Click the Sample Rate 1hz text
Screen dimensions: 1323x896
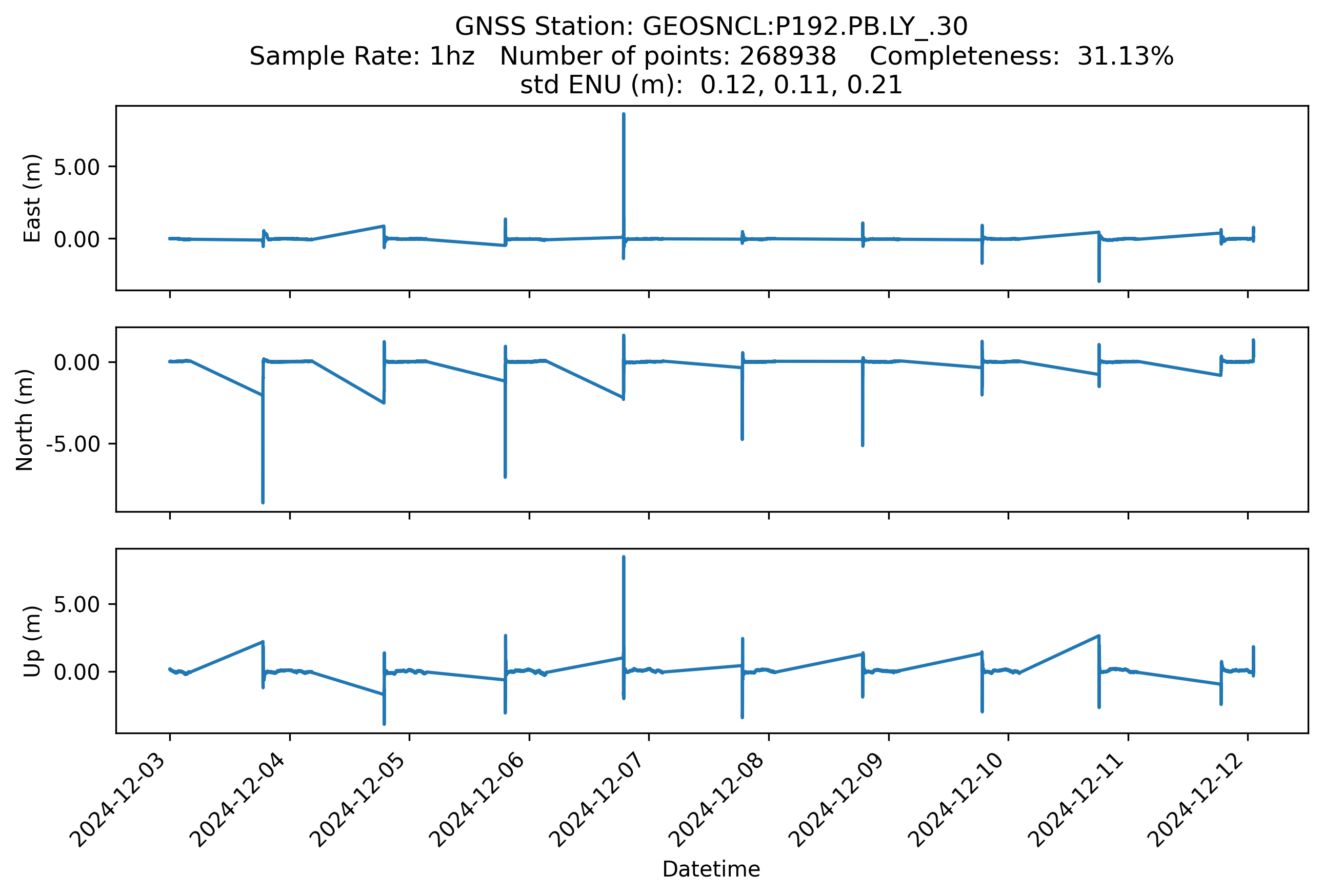[362, 56]
